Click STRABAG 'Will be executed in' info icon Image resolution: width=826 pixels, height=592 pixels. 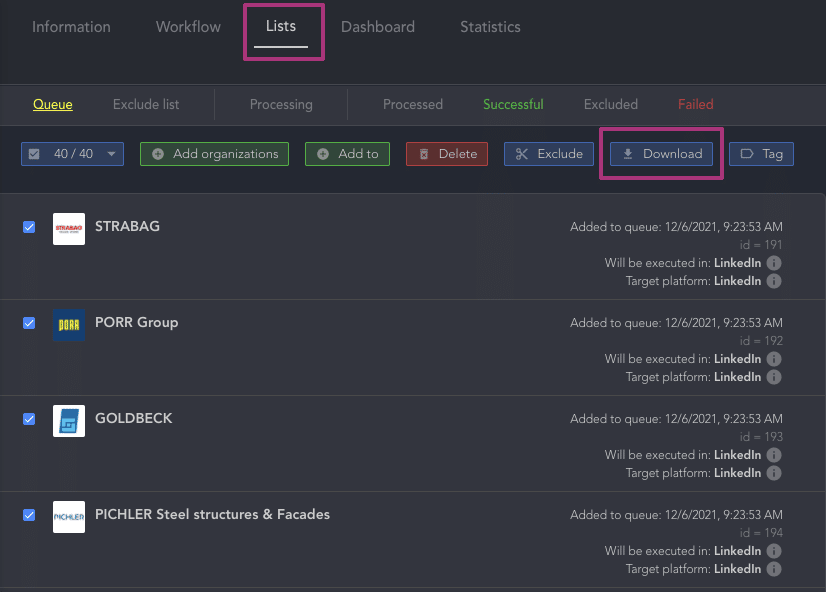click(x=774, y=263)
